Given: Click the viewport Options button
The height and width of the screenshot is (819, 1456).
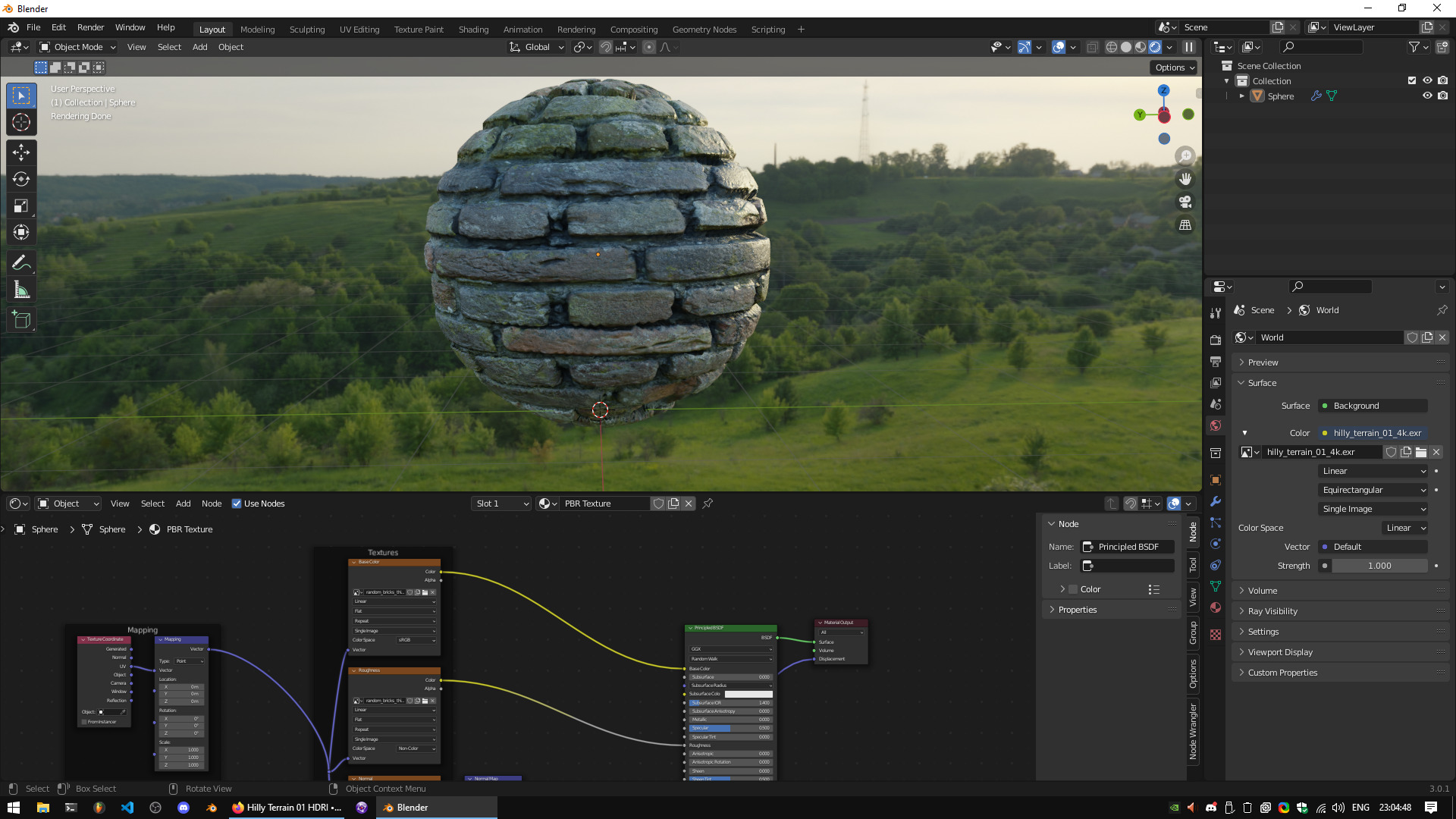Looking at the screenshot, I should [x=1175, y=67].
